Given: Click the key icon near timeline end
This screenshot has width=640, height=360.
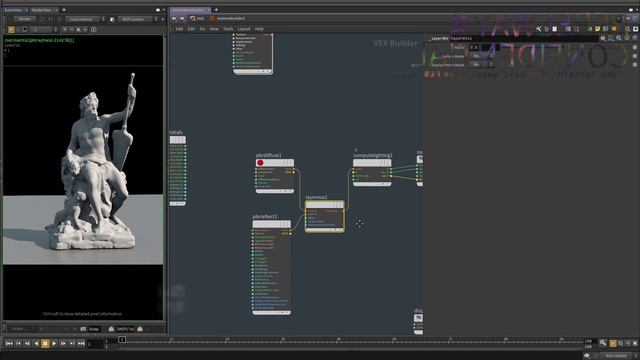Looking at the screenshot, I should [x=603, y=343].
